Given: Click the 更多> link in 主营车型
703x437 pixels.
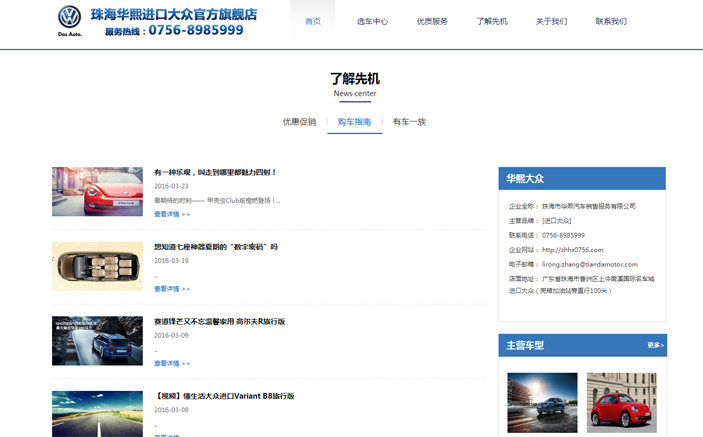Looking at the screenshot, I should (x=655, y=345).
